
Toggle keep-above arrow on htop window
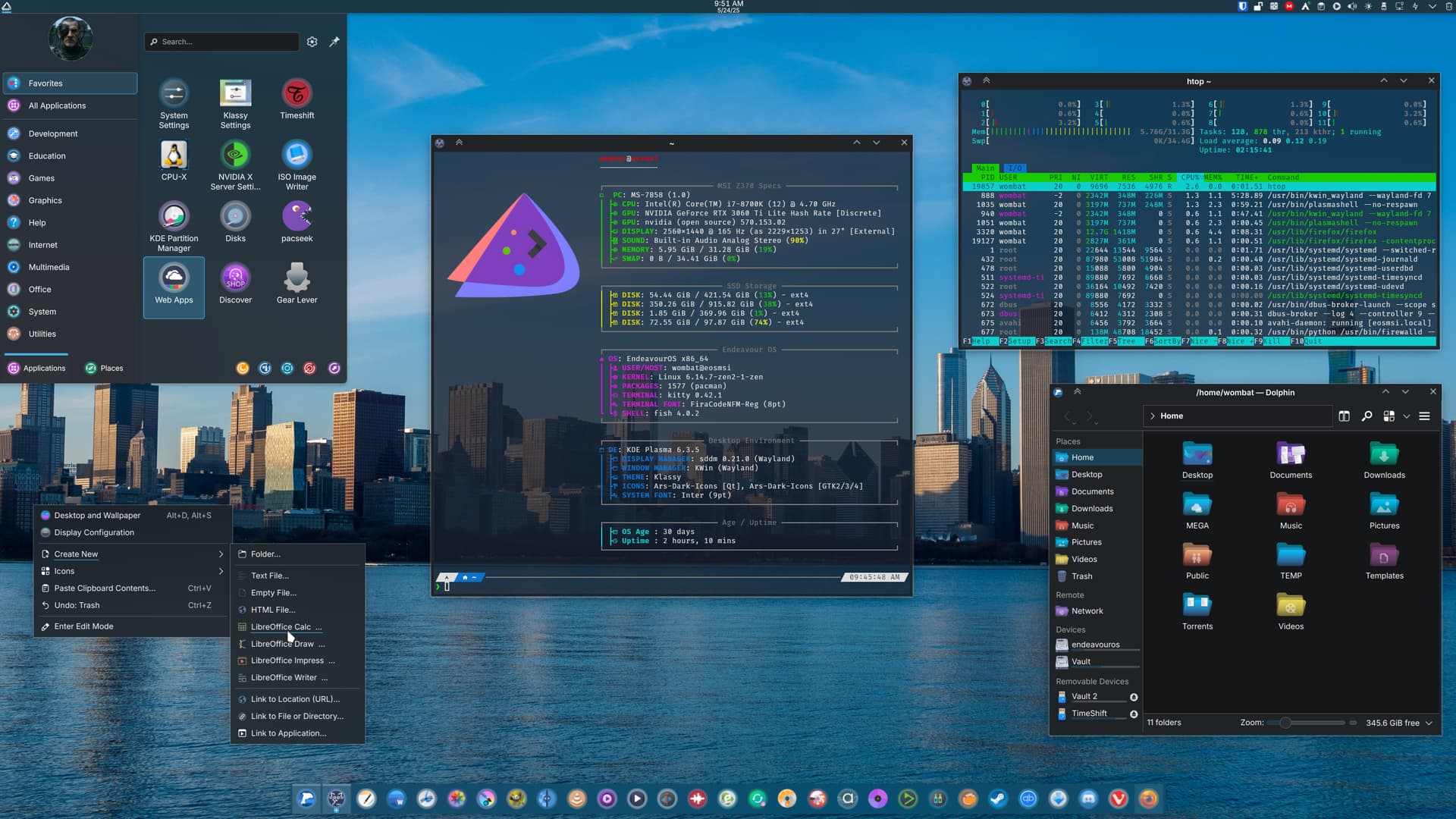point(987,80)
